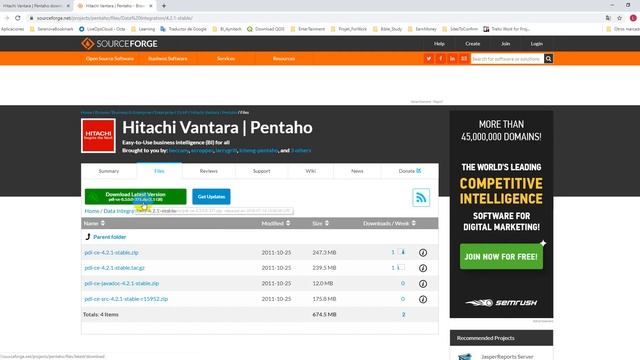
Task: Open the News tab
Action: tap(357, 171)
